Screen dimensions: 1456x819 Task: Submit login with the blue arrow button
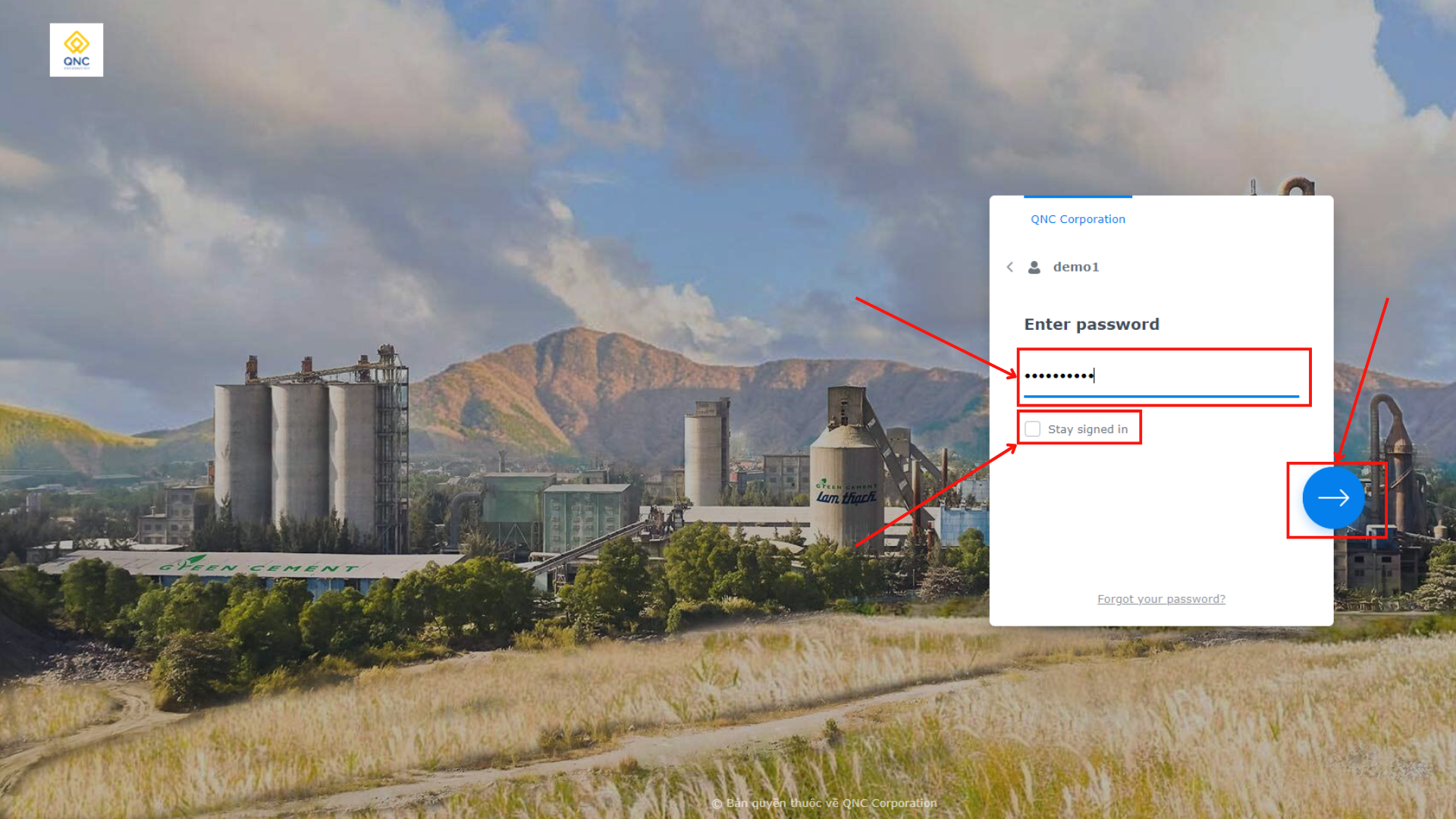[x=1333, y=497]
